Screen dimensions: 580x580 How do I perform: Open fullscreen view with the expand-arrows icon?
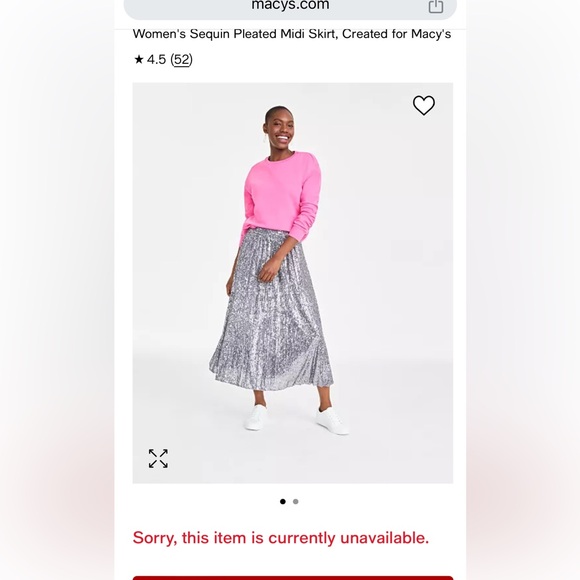pyautogui.click(x=158, y=458)
